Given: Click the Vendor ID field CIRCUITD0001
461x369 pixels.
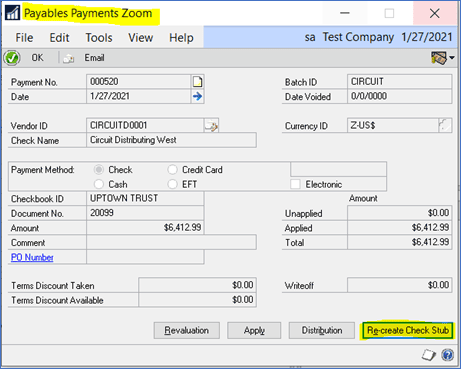Looking at the screenshot, I should (145, 125).
